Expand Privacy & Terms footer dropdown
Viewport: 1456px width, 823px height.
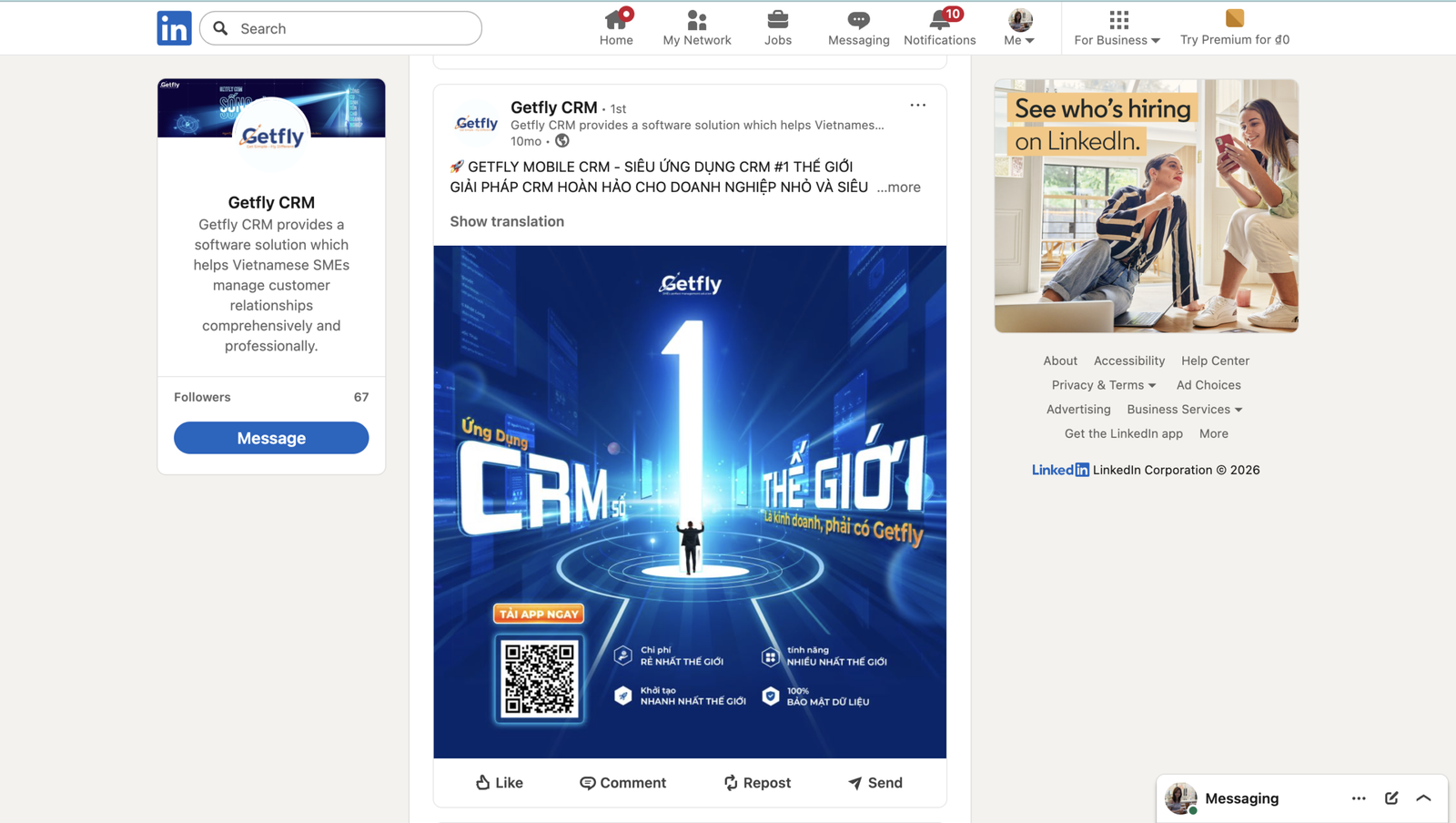pyautogui.click(x=1103, y=385)
